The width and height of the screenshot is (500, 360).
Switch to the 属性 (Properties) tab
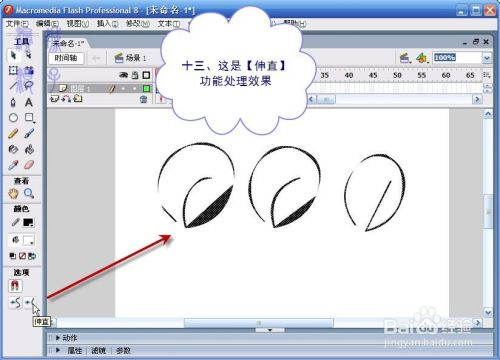point(75,350)
